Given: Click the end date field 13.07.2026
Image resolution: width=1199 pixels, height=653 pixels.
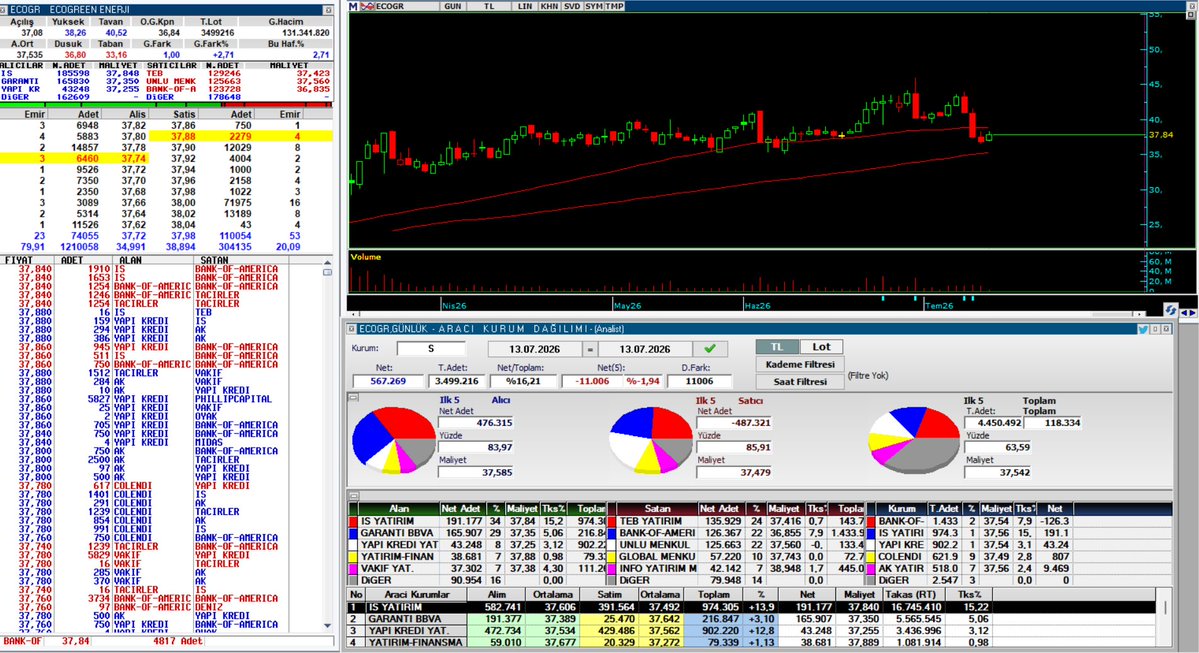Looking at the screenshot, I should (x=645, y=349).
